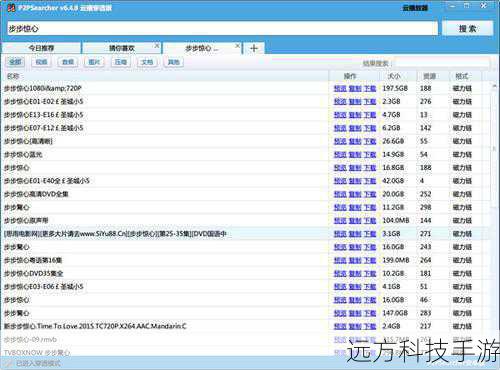Screen dimensions: 500x370
Task: Open a new tab with the plus icon
Action: click(254, 48)
